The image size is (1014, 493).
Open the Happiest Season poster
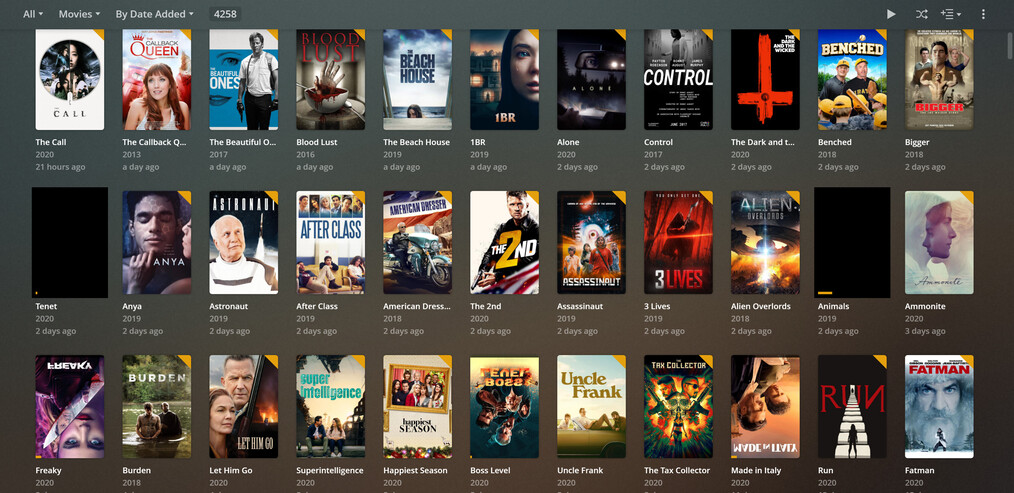click(417, 407)
